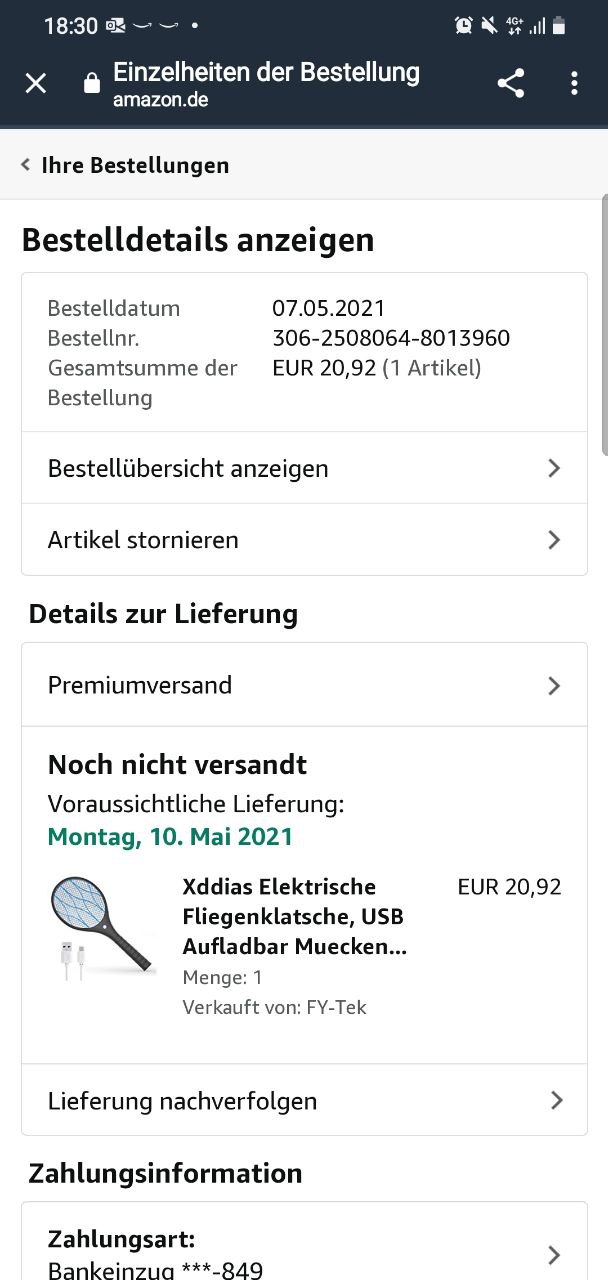
Task: Expand Zahlungsart payment details chevron
Action: pyautogui.click(x=554, y=1254)
